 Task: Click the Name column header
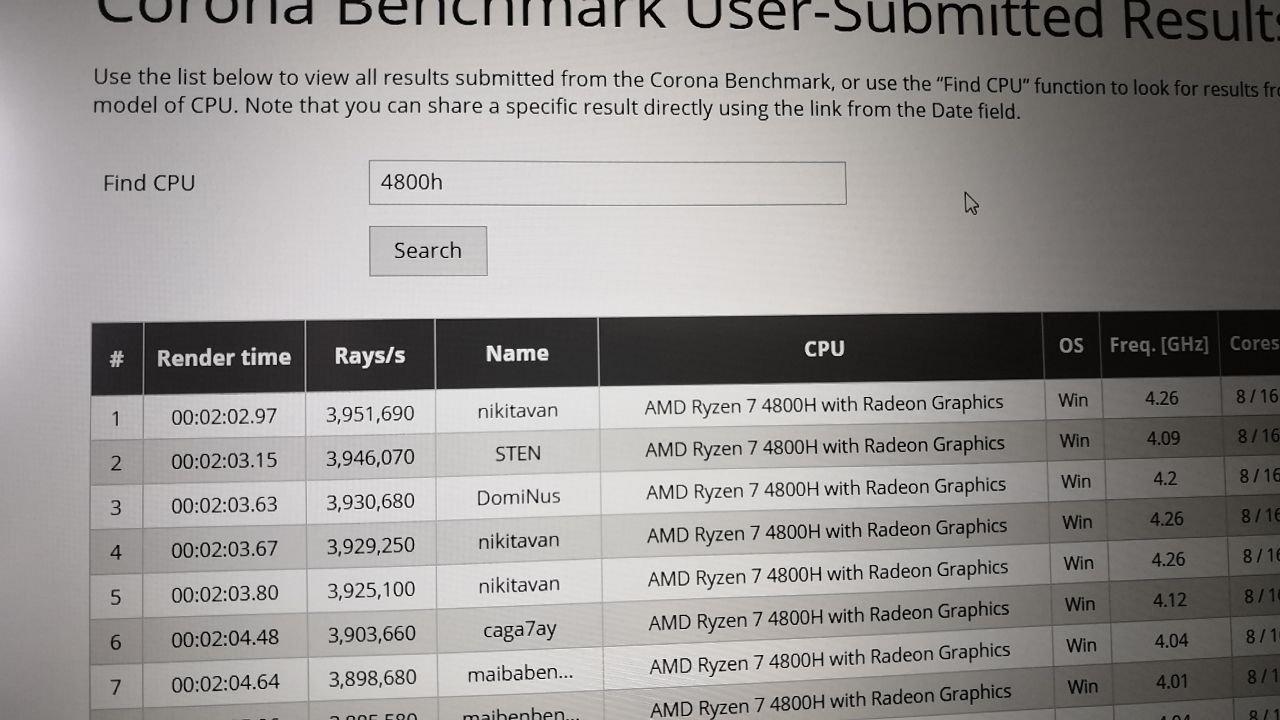[x=517, y=353]
